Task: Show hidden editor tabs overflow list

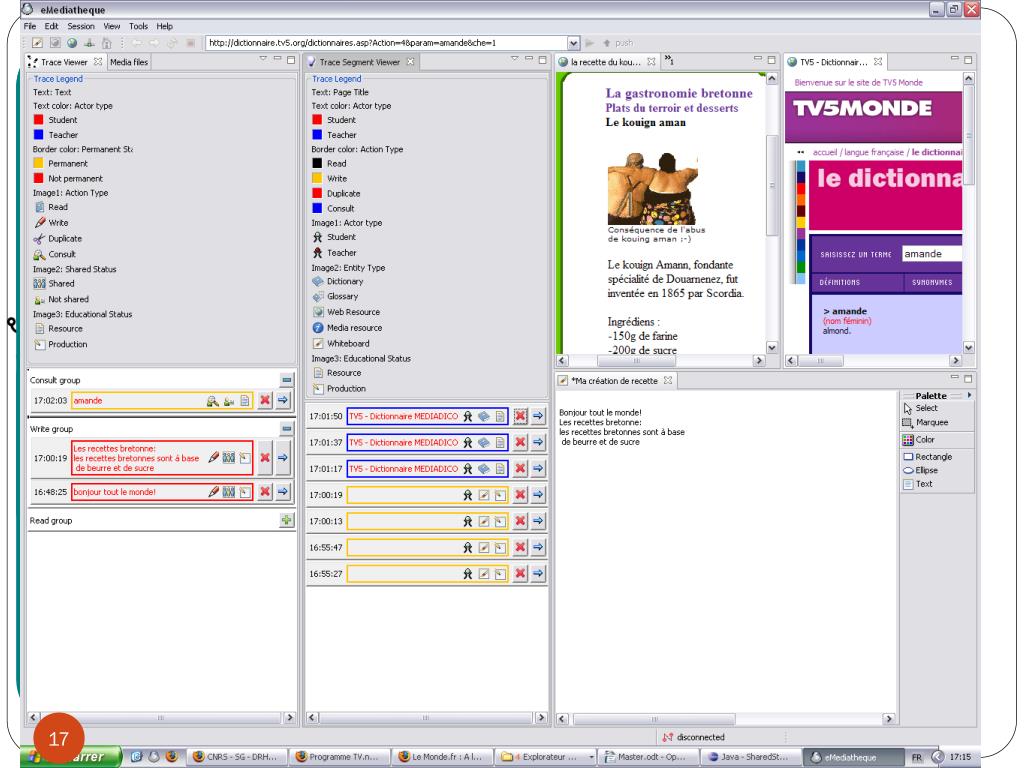Action: pyautogui.click(x=669, y=60)
